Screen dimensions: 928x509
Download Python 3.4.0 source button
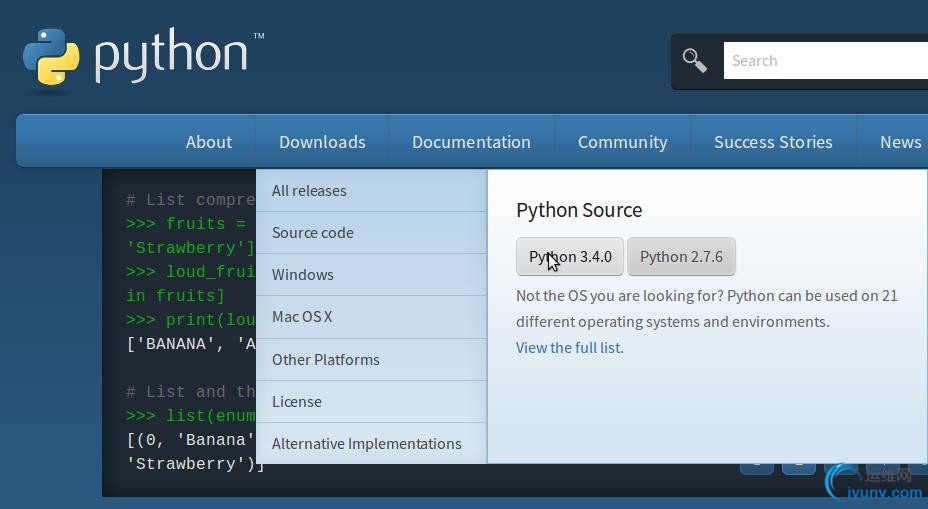[x=570, y=256]
